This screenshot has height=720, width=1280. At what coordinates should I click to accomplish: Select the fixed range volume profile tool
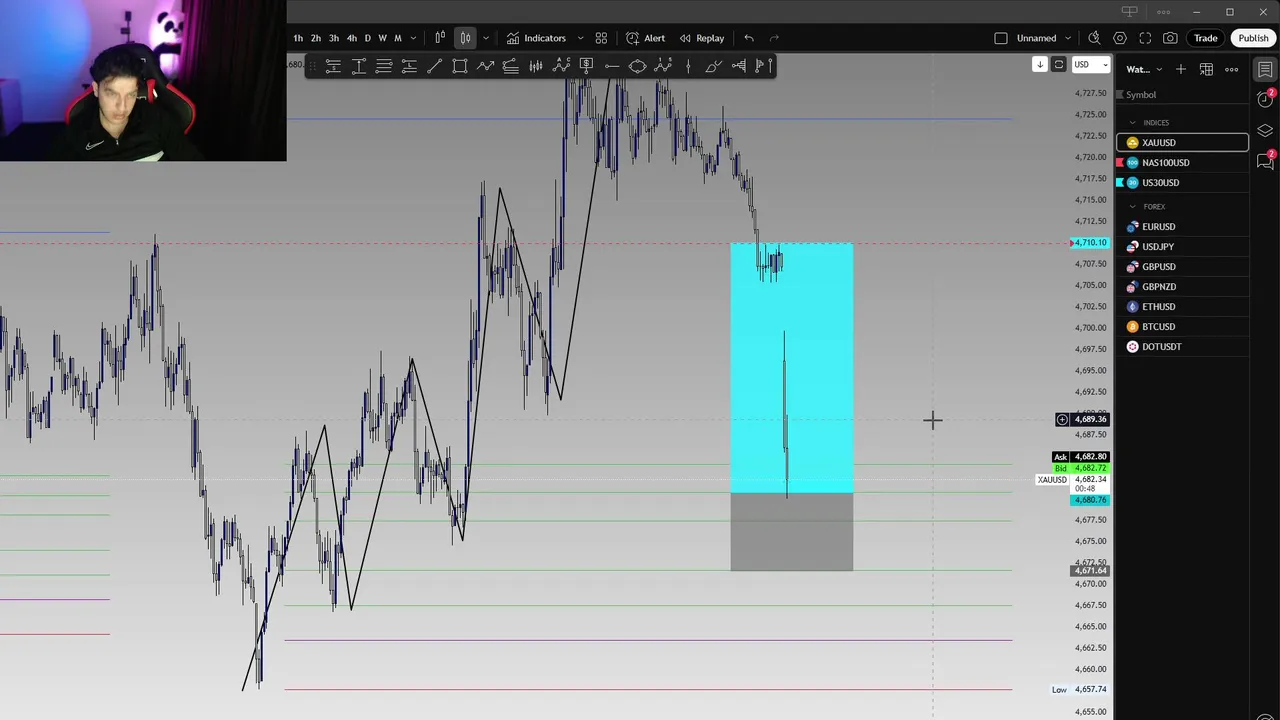(x=738, y=66)
